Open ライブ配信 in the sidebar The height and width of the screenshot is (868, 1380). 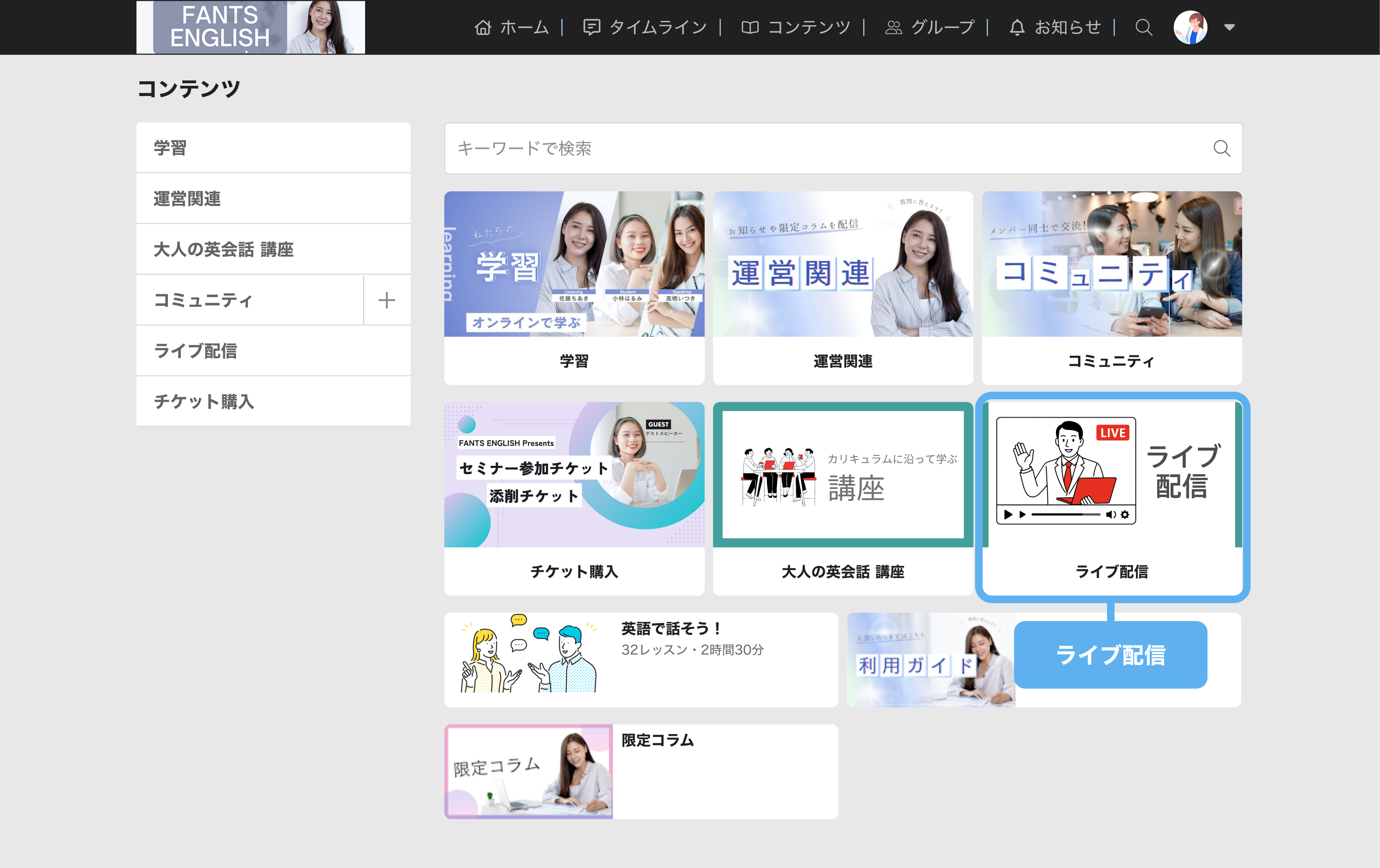click(273, 351)
